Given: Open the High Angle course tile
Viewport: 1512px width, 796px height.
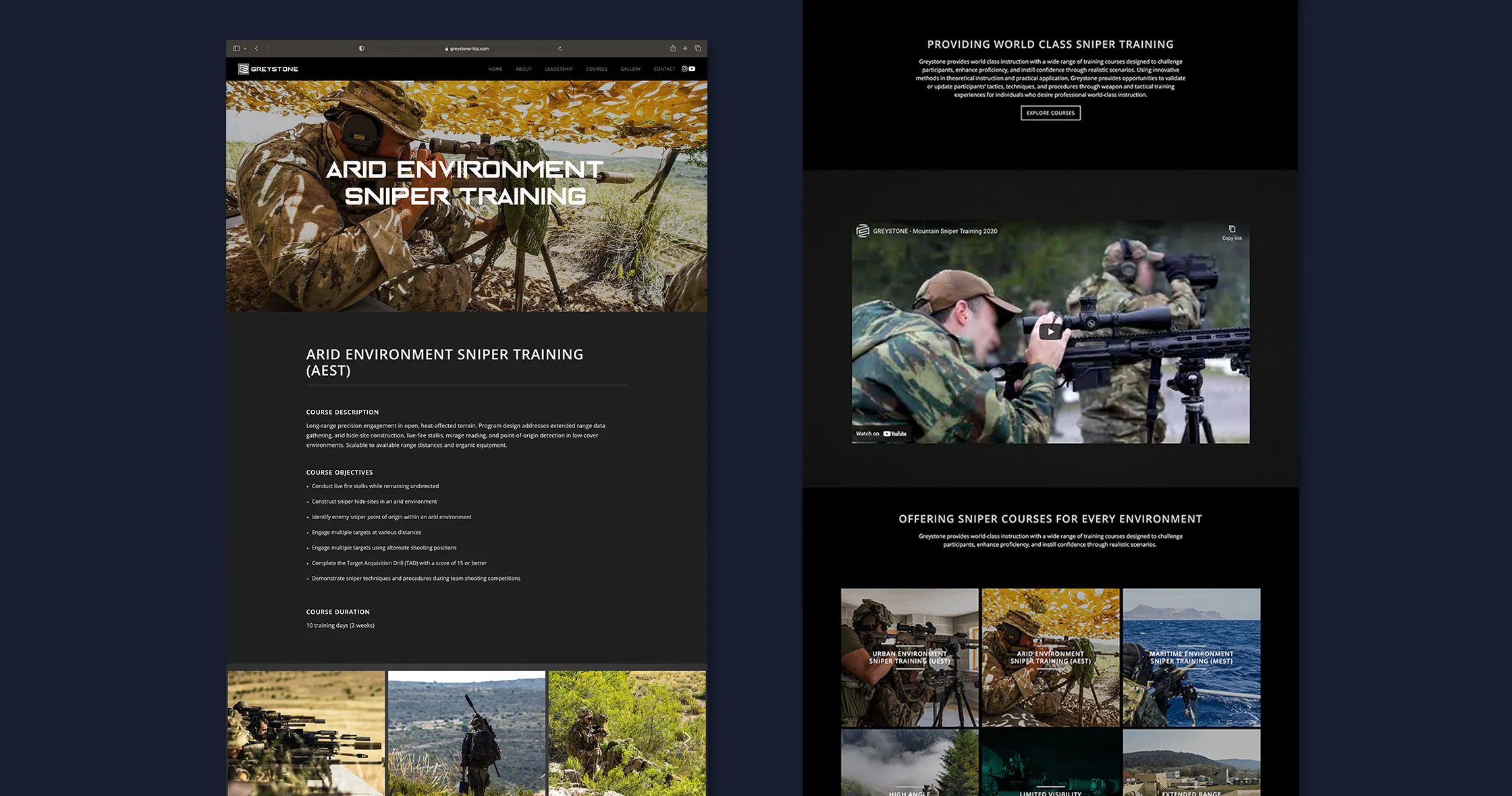Looking at the screenshot, I should click(x=909, y=763).
